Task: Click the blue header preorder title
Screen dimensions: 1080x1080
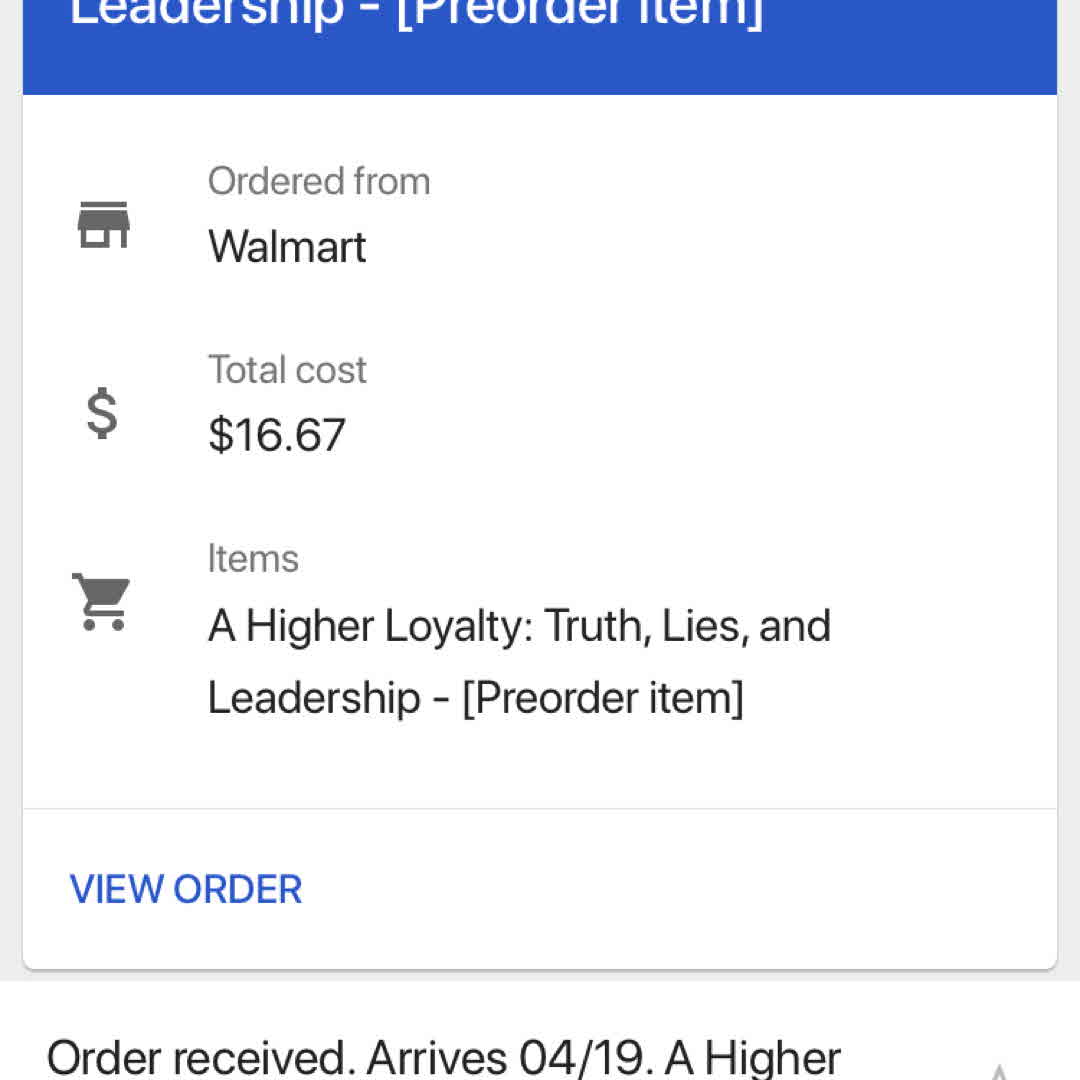Action: click(416, 14)
